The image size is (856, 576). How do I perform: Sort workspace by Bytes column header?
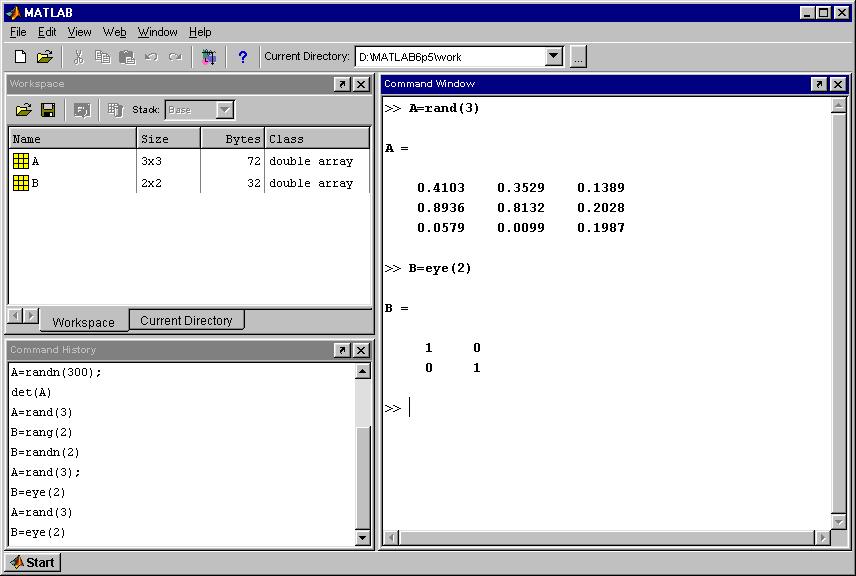pos(233,139)
